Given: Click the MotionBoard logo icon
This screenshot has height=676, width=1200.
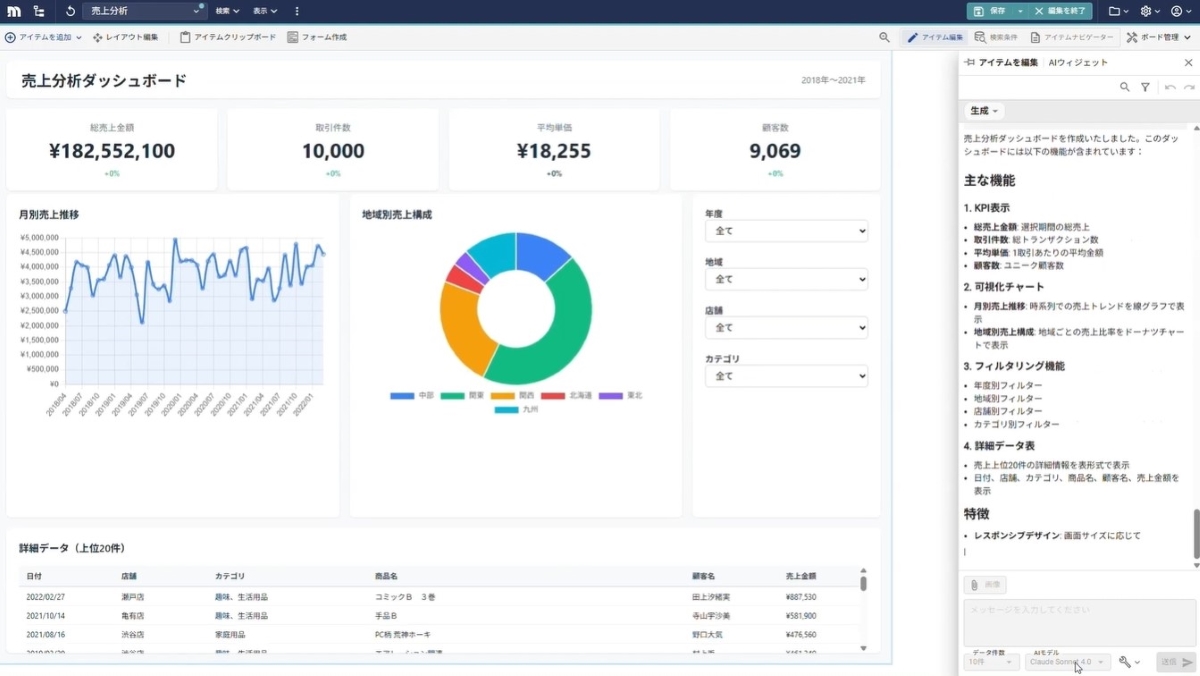Looking at the screenshot, I should click(x=14, y=11).
